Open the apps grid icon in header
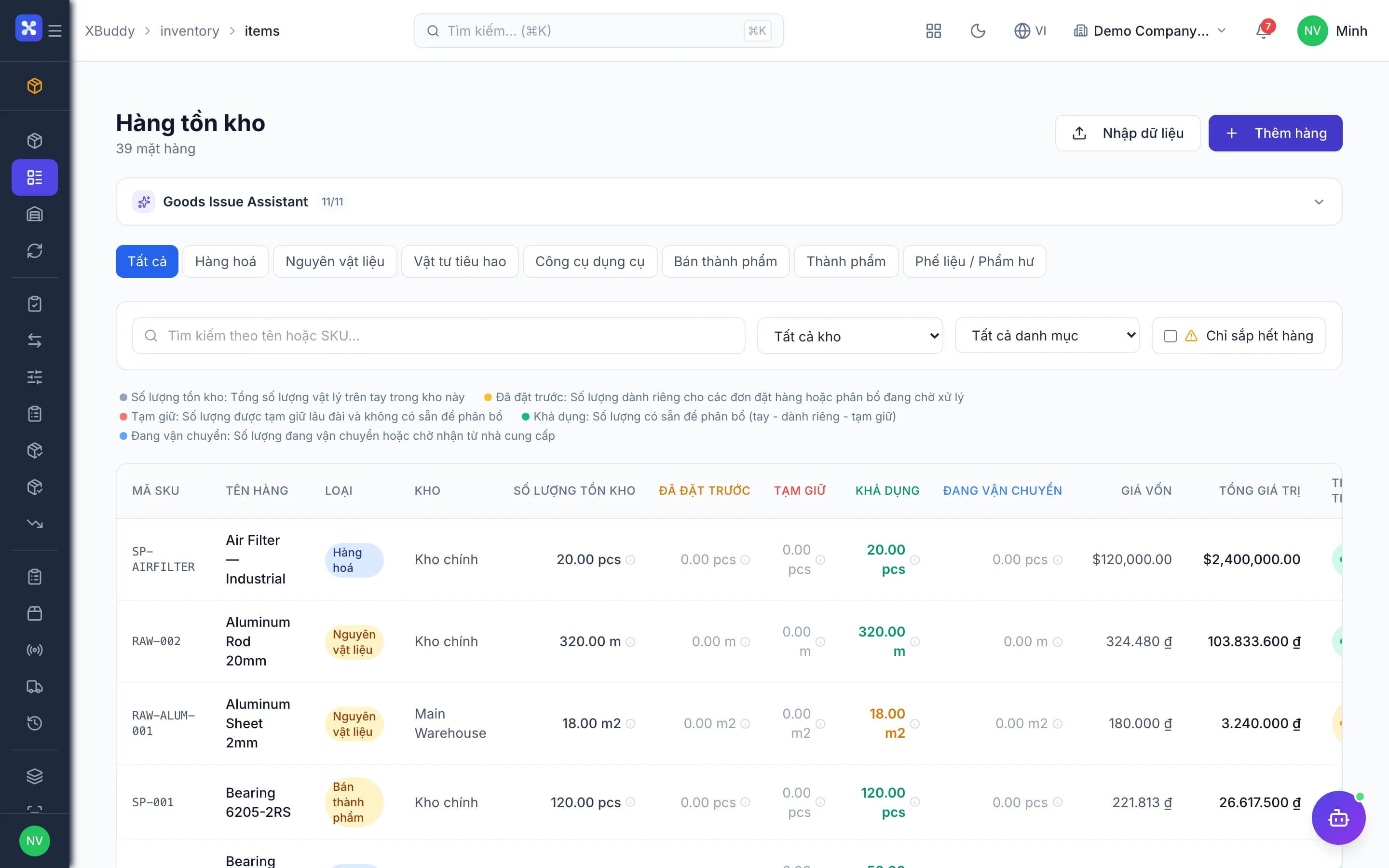This screenshot has height=868, width=1389. (x=933, y=31)
